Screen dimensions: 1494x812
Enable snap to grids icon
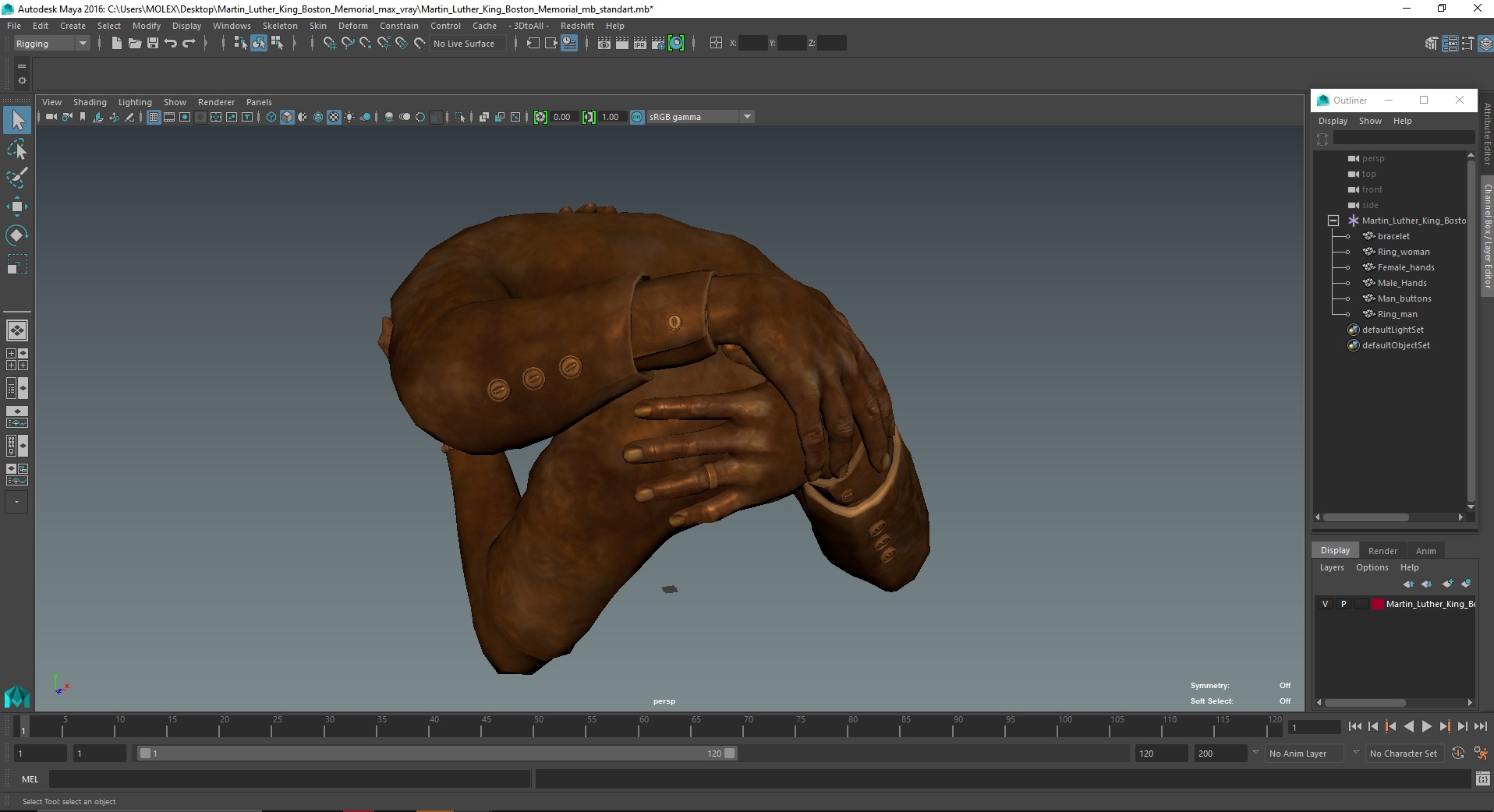pyautogui.click(x=329, y=44)
